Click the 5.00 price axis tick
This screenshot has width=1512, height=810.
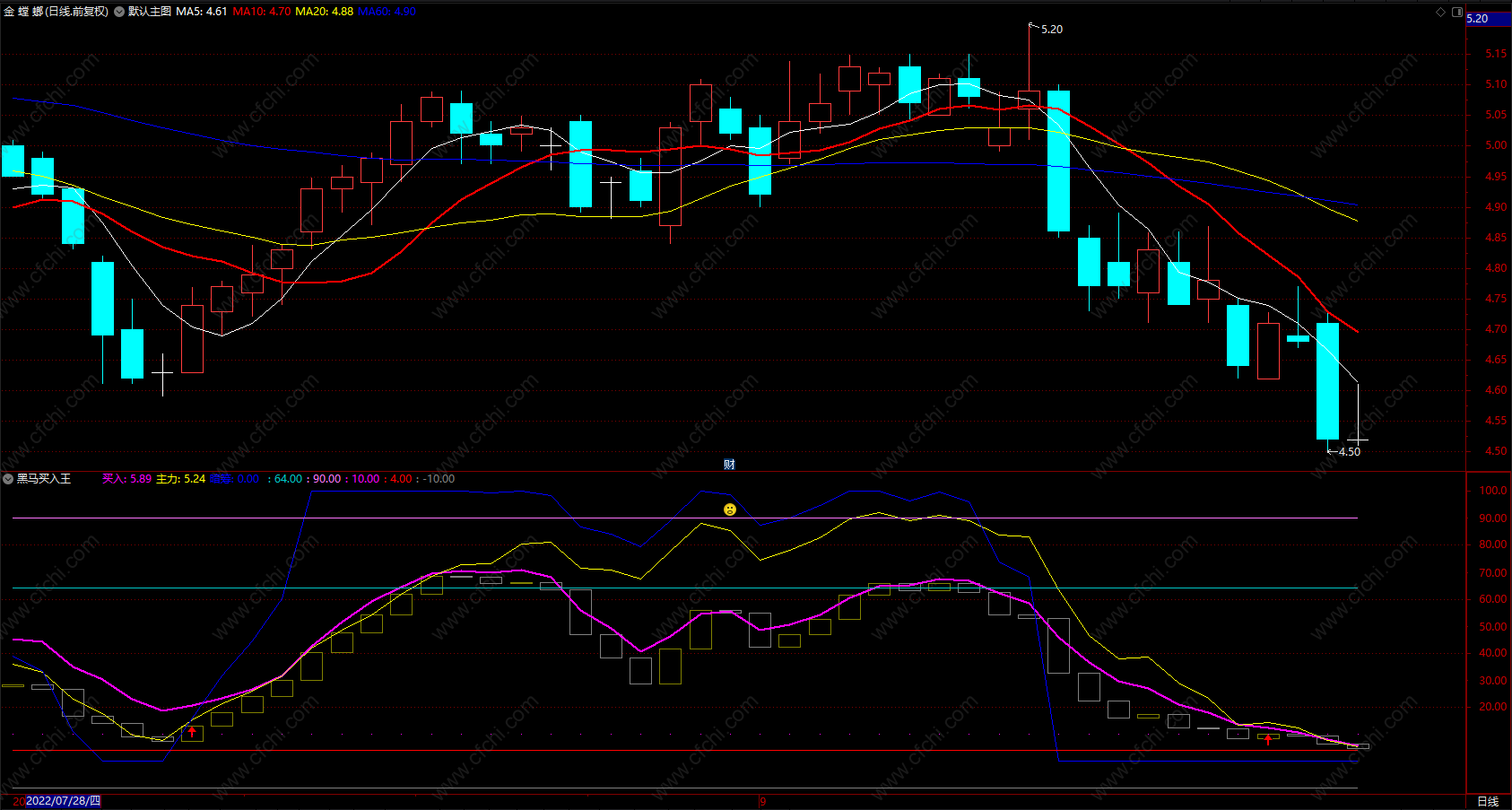pos(1496,145)
